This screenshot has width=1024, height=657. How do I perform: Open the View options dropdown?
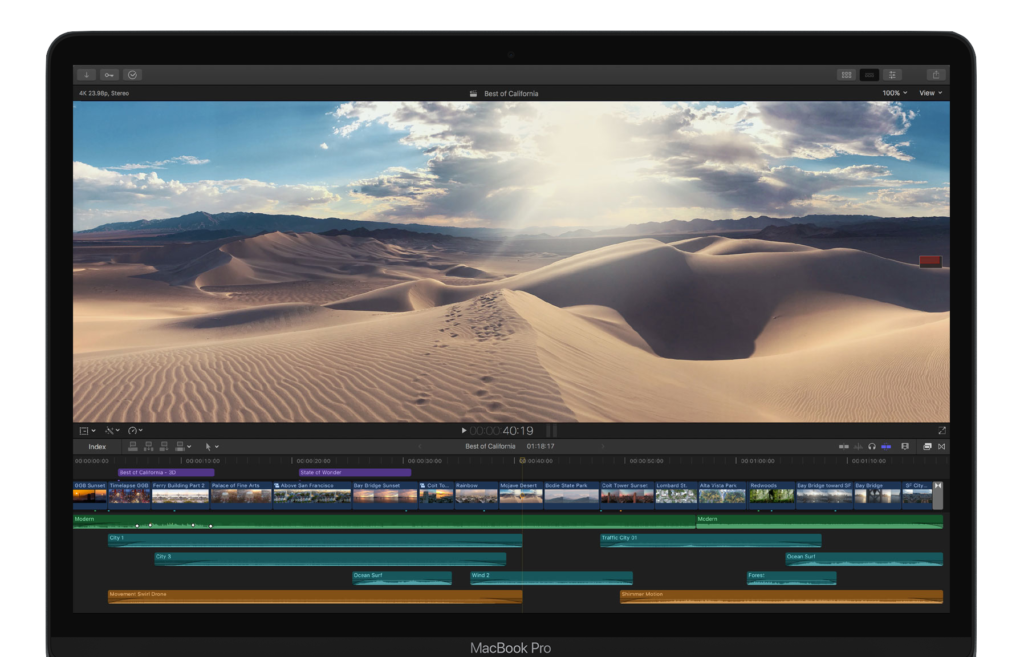tap(930, 93)
